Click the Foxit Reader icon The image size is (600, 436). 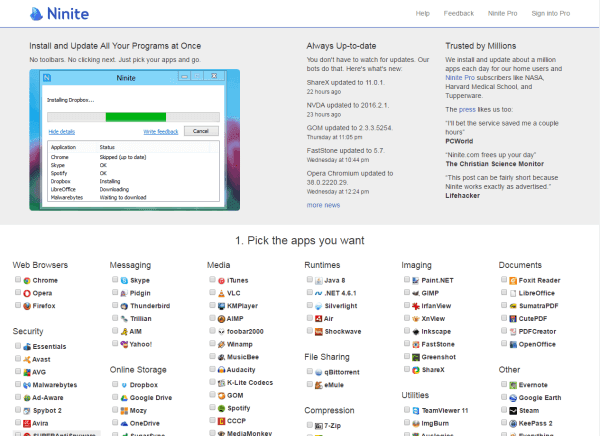pos(513,281)
